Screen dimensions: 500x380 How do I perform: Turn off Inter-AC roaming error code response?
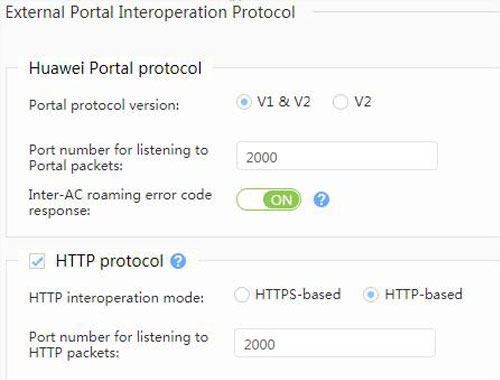269,200
